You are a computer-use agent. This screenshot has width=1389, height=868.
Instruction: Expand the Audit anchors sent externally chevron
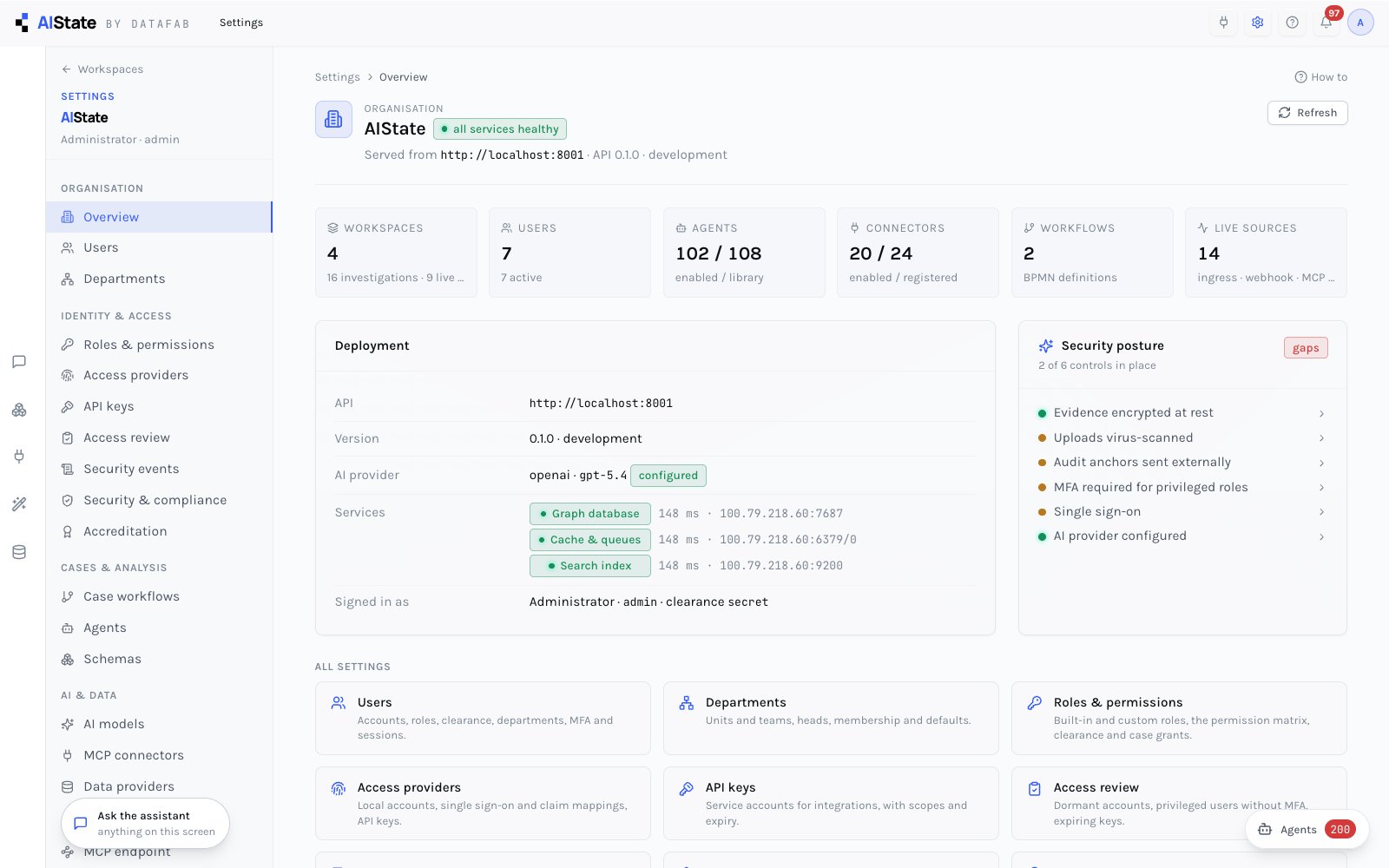(1321, 463)
